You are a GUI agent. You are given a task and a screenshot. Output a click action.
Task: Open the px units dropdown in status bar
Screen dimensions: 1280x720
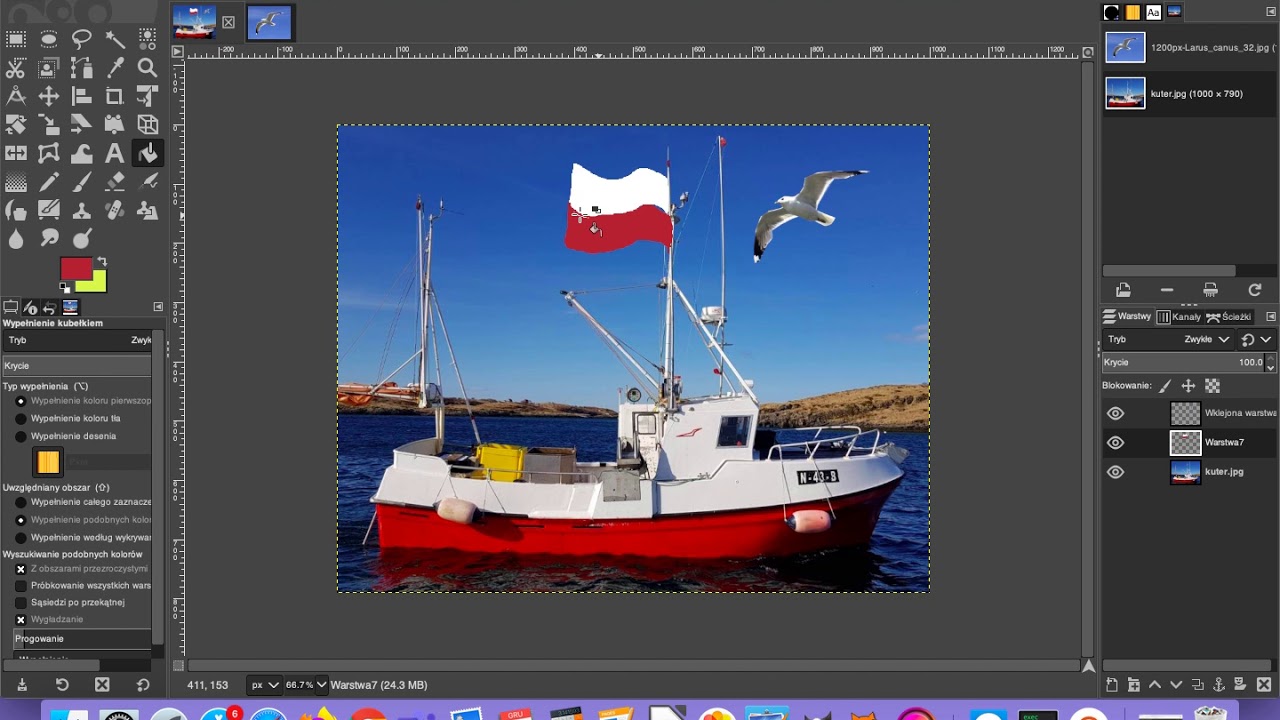[264, 685]
